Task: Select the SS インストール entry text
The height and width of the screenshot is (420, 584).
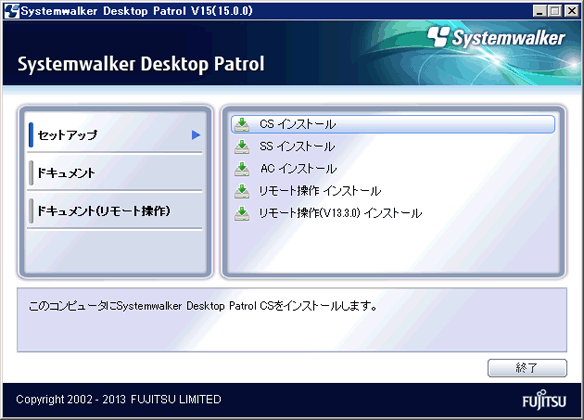Action: (x=297, y=147)
